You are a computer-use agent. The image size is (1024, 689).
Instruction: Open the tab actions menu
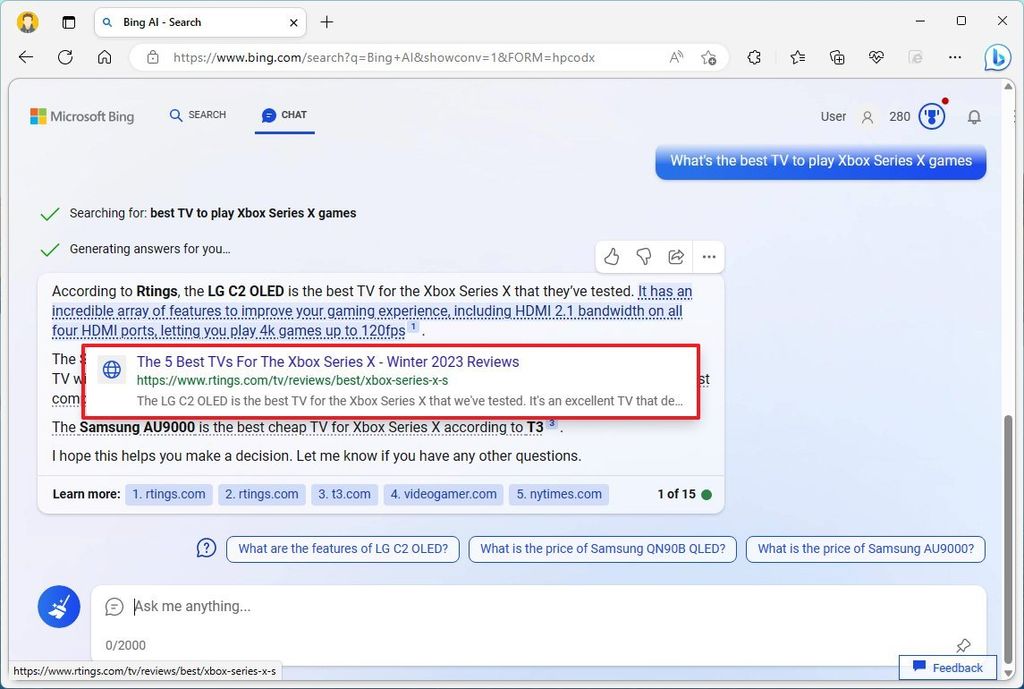pyautogui.click(x=68, y=22)
